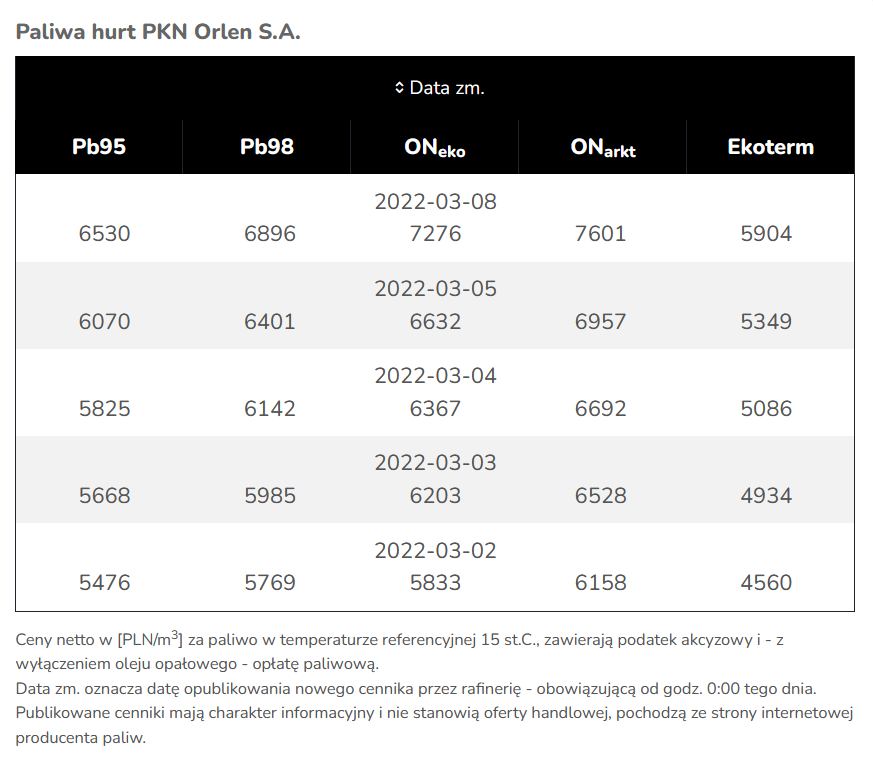Click the ONeko column header
Screen dimensions: 873x765
click(x=435, y=148)
